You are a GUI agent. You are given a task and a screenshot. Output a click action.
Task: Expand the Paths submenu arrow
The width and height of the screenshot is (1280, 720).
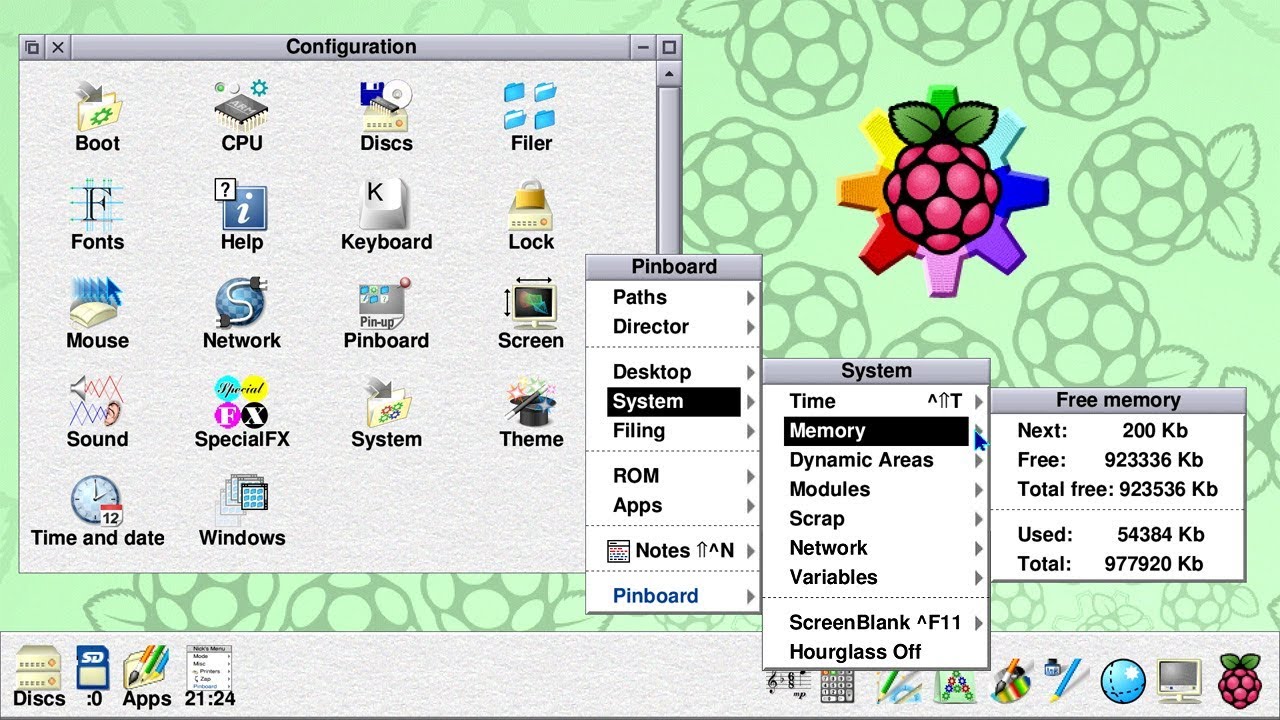750,297
